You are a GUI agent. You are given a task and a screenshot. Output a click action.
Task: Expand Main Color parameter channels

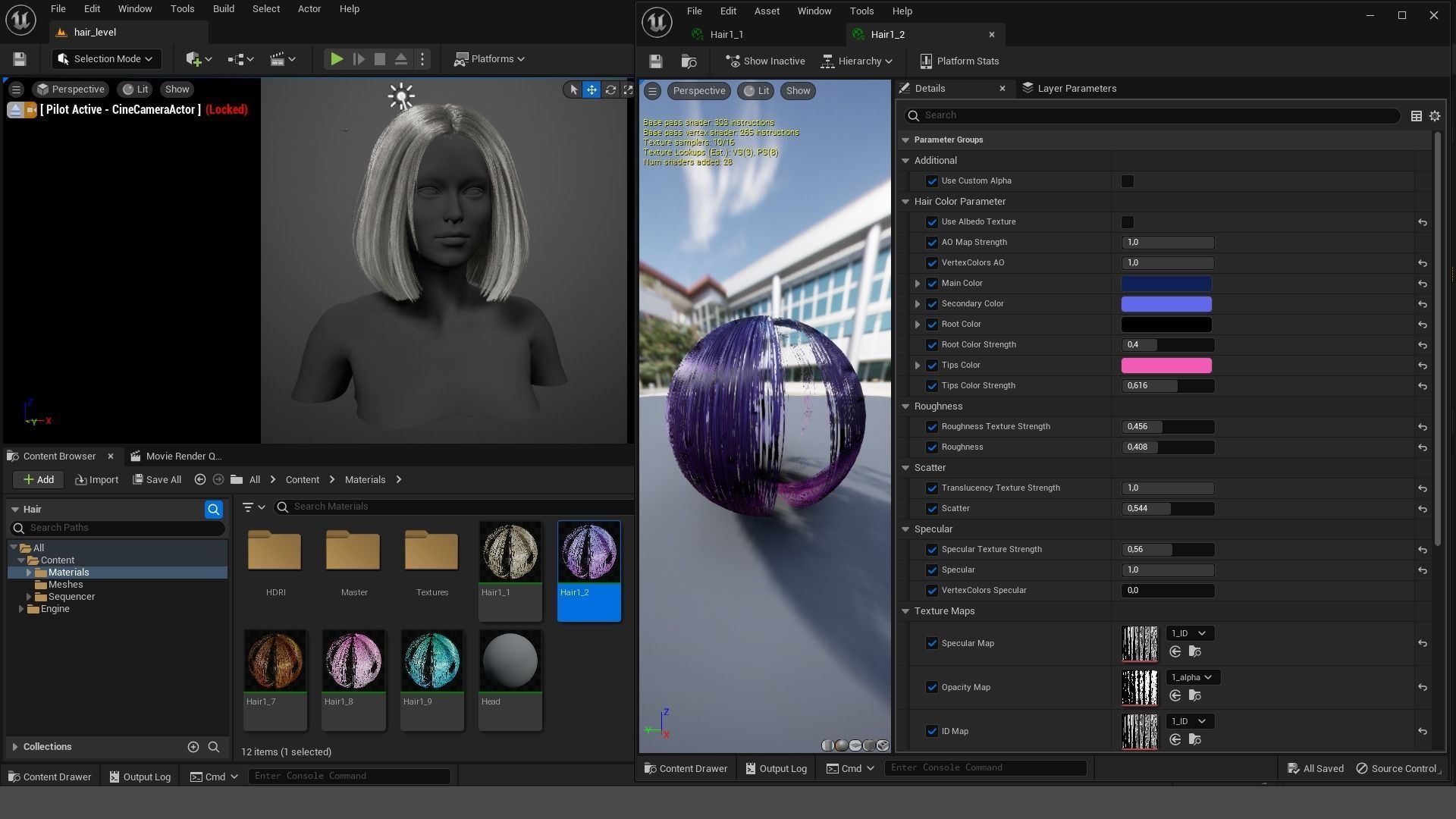tap(918, 284)
